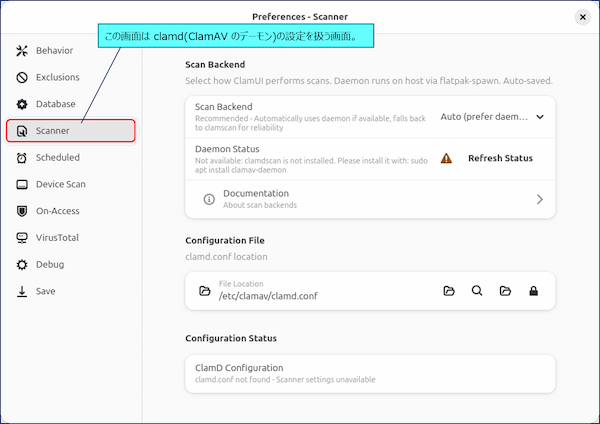Click the 'clamd.conf location' subtitle text

click(226, 256)
